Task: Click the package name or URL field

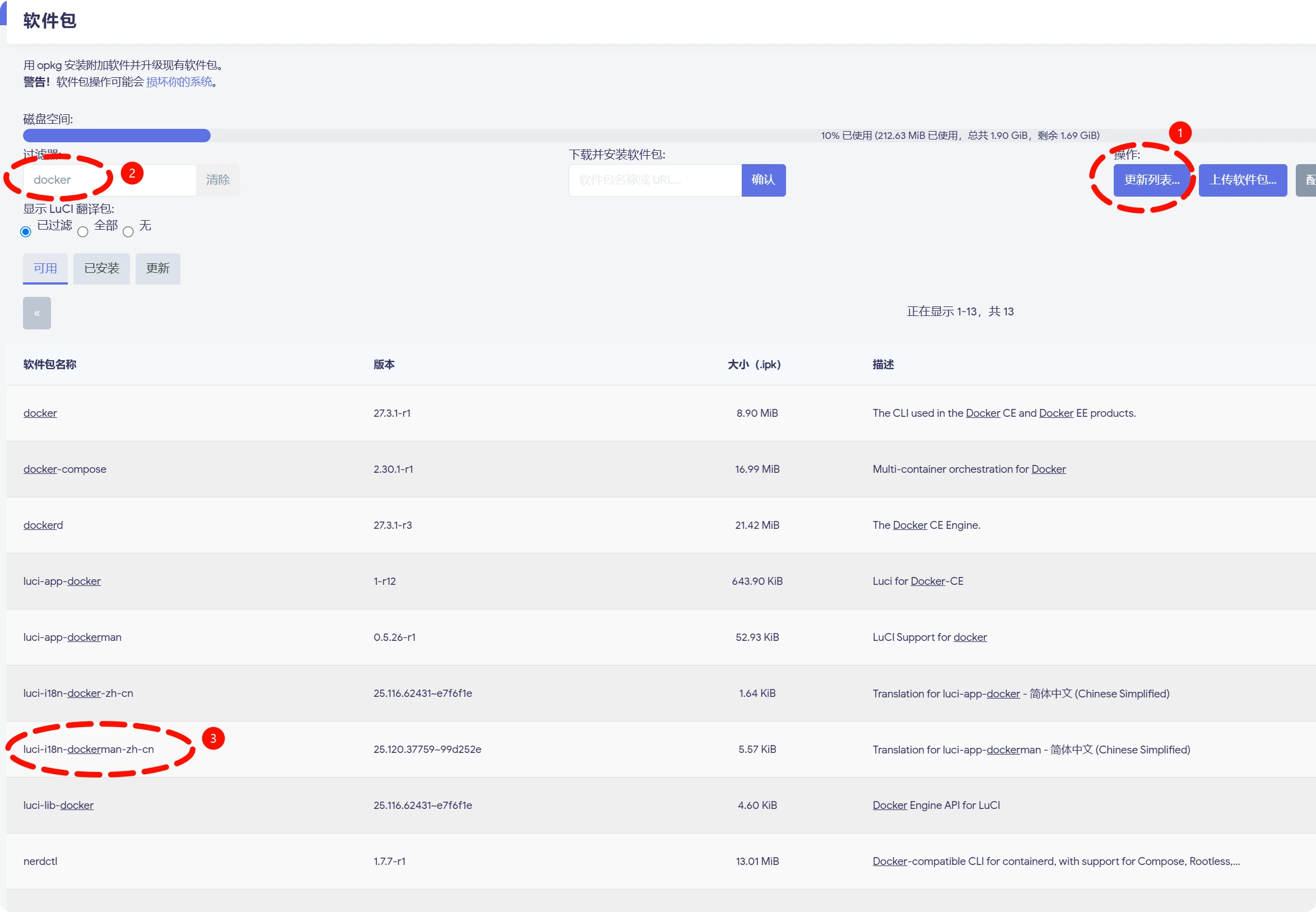Action: [655, 180]
